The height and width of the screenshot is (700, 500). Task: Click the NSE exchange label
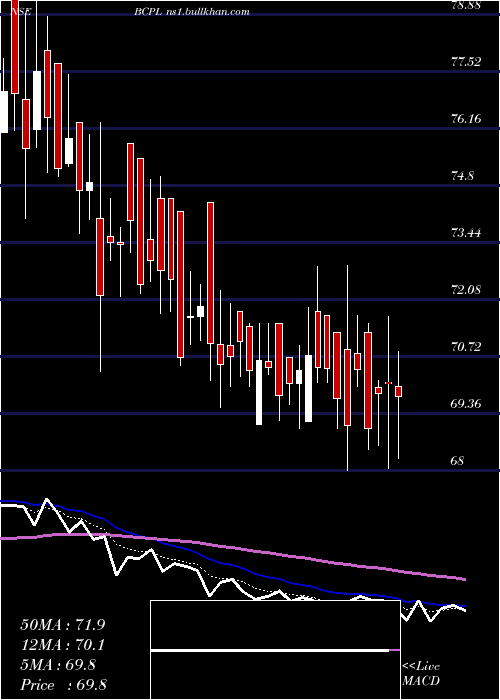click(x=21, y=12)
